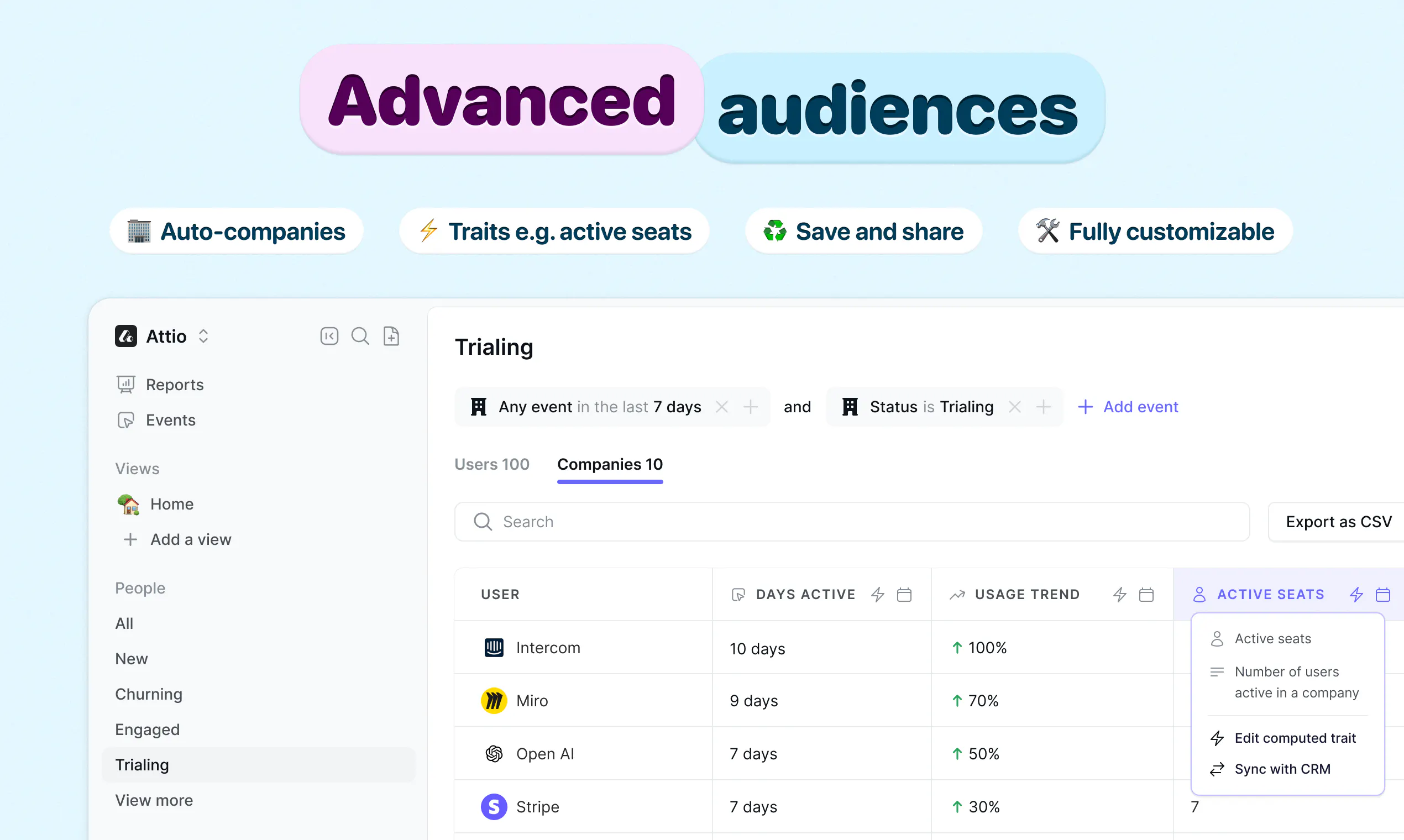Click the Auto-companies feature pill
1404x840 pixels.
point(237,231)
